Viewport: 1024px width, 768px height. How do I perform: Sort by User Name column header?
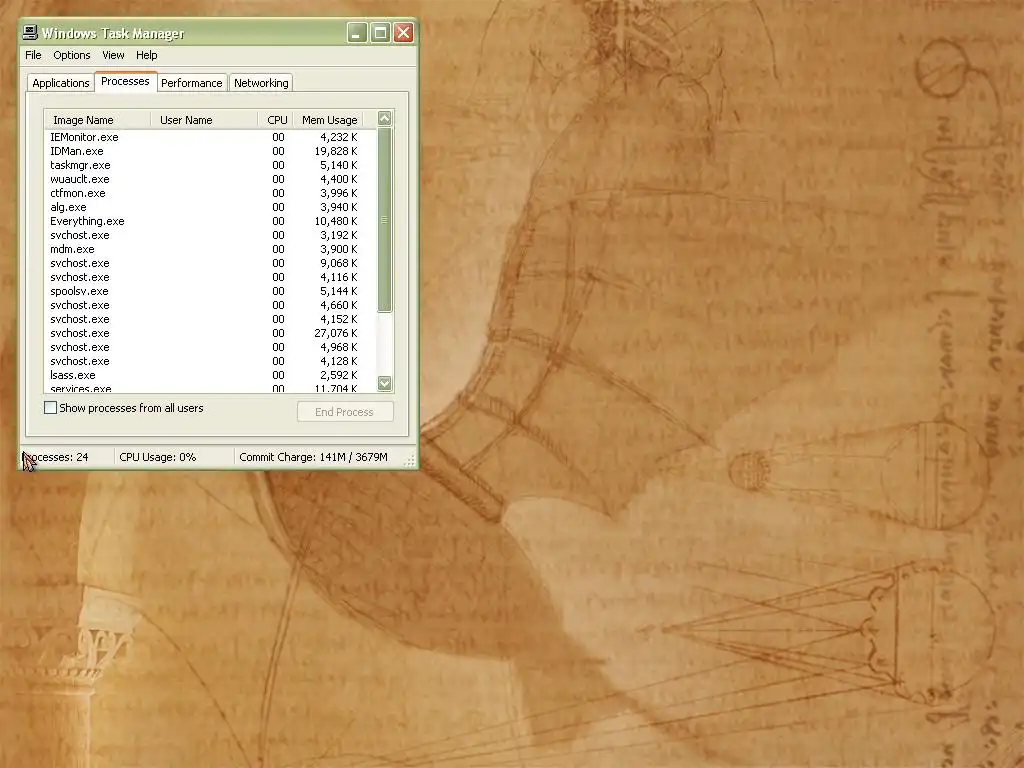pyautogui.click(x=204, y=120)
